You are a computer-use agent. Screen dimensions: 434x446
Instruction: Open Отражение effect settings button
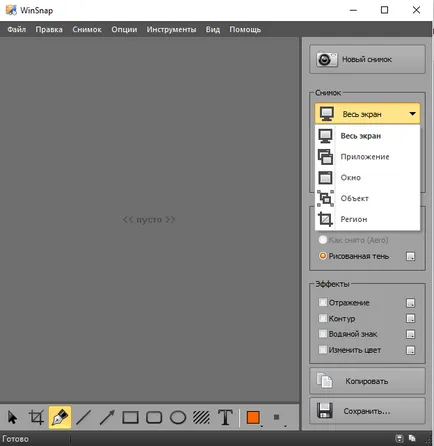tap(411, 303)
